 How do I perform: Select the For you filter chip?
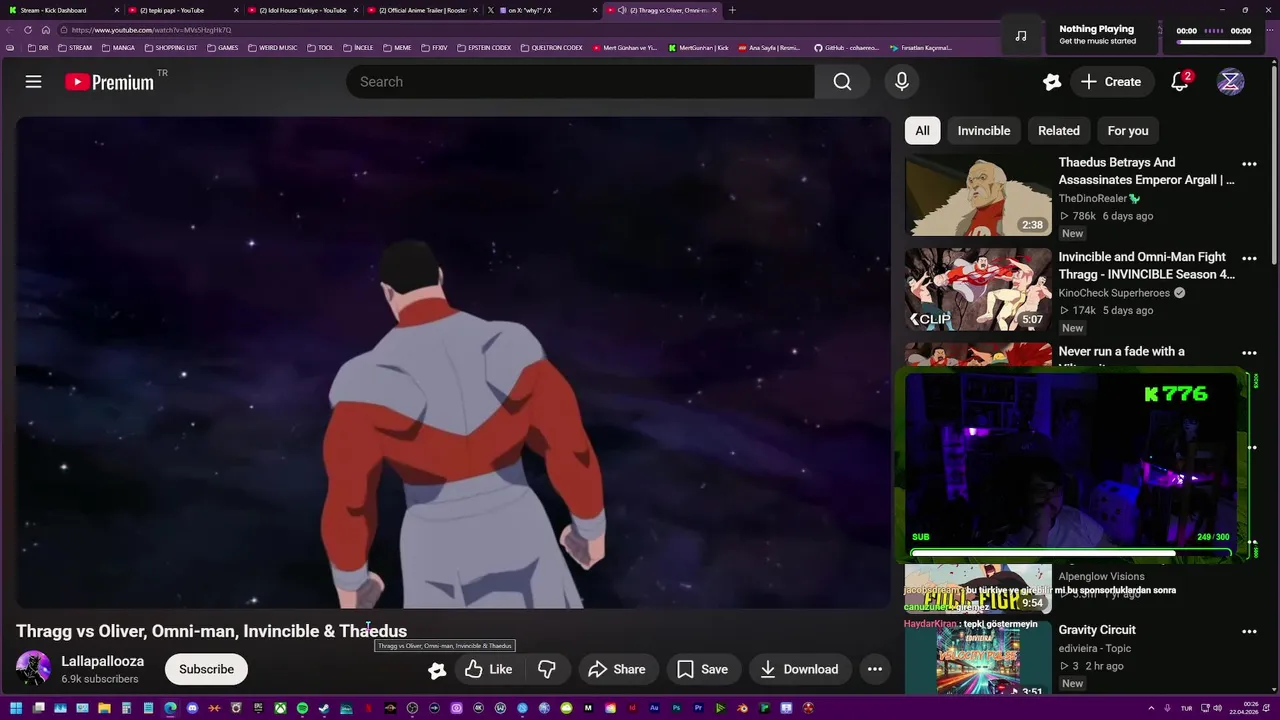tap(1128, 131)
